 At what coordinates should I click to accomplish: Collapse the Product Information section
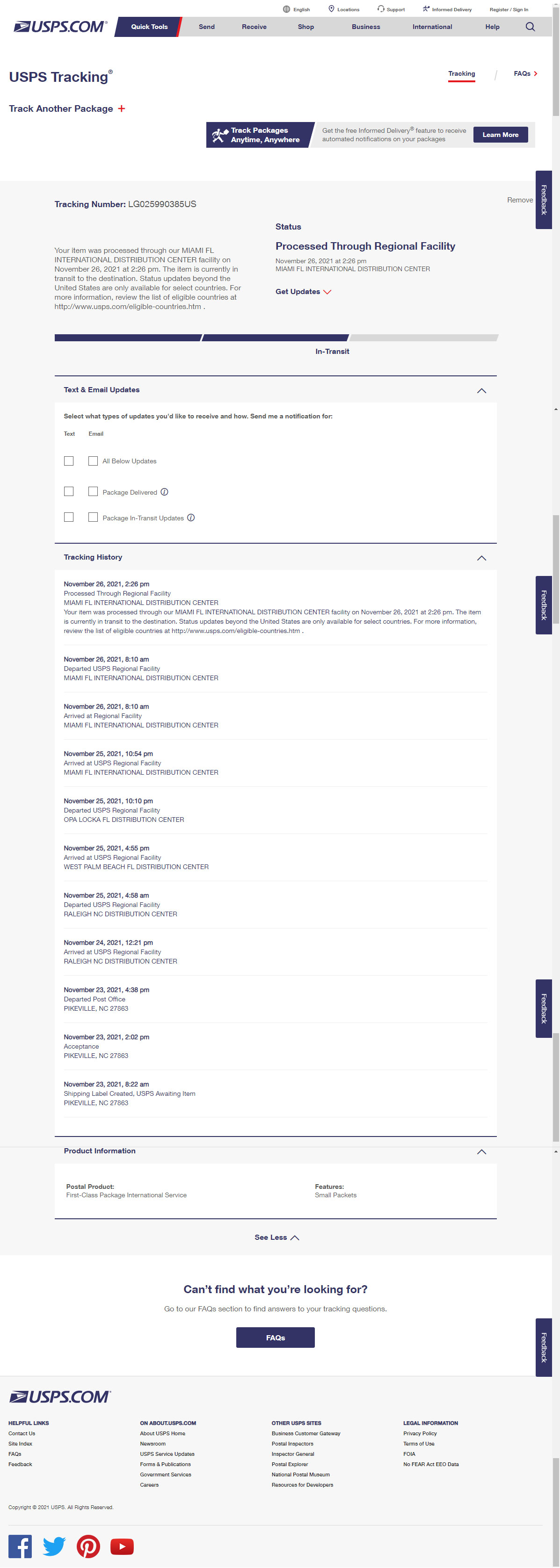[481, 1151]
